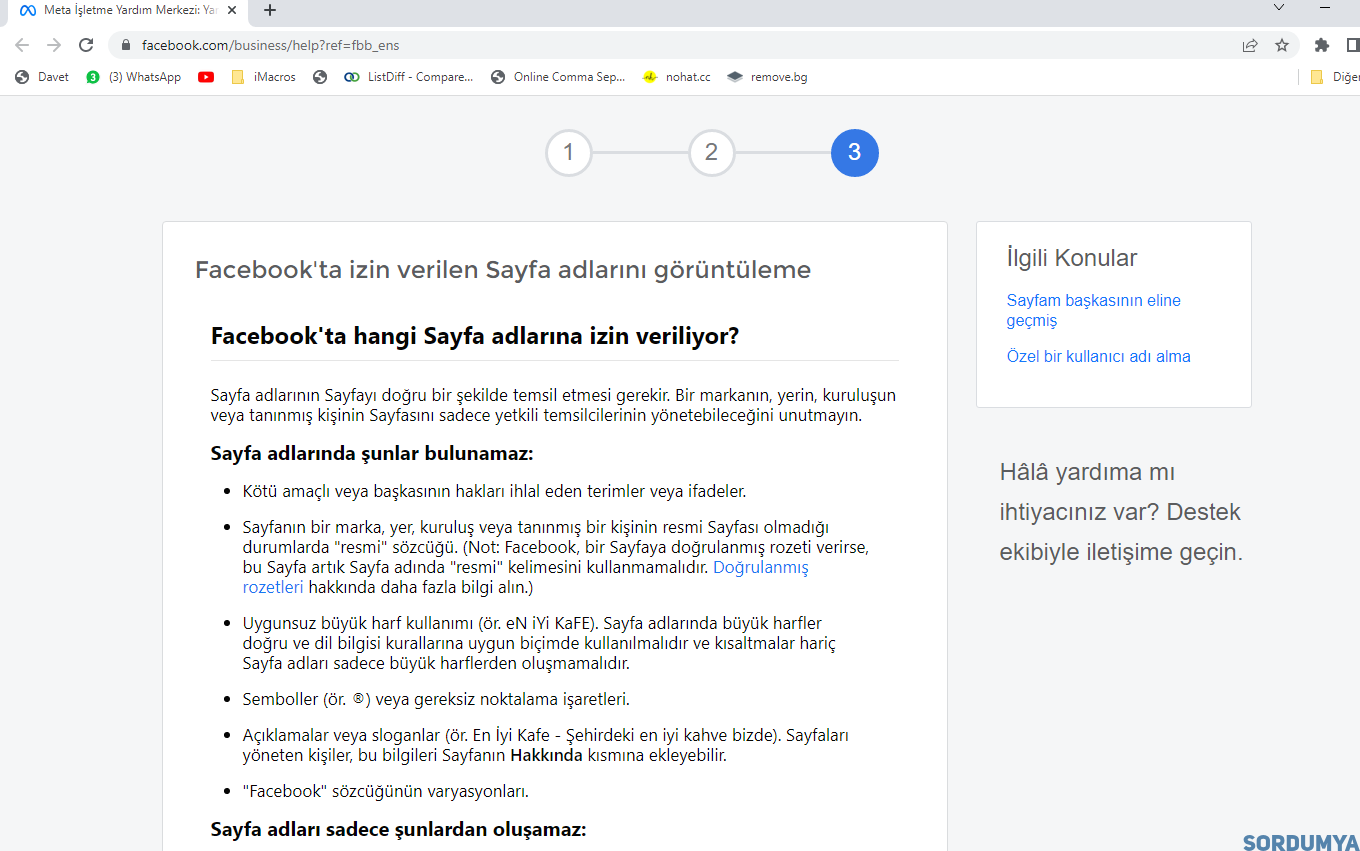Go back to the previous page
The width and height of the screenshot is (1360, 851).
coord(22,45)
